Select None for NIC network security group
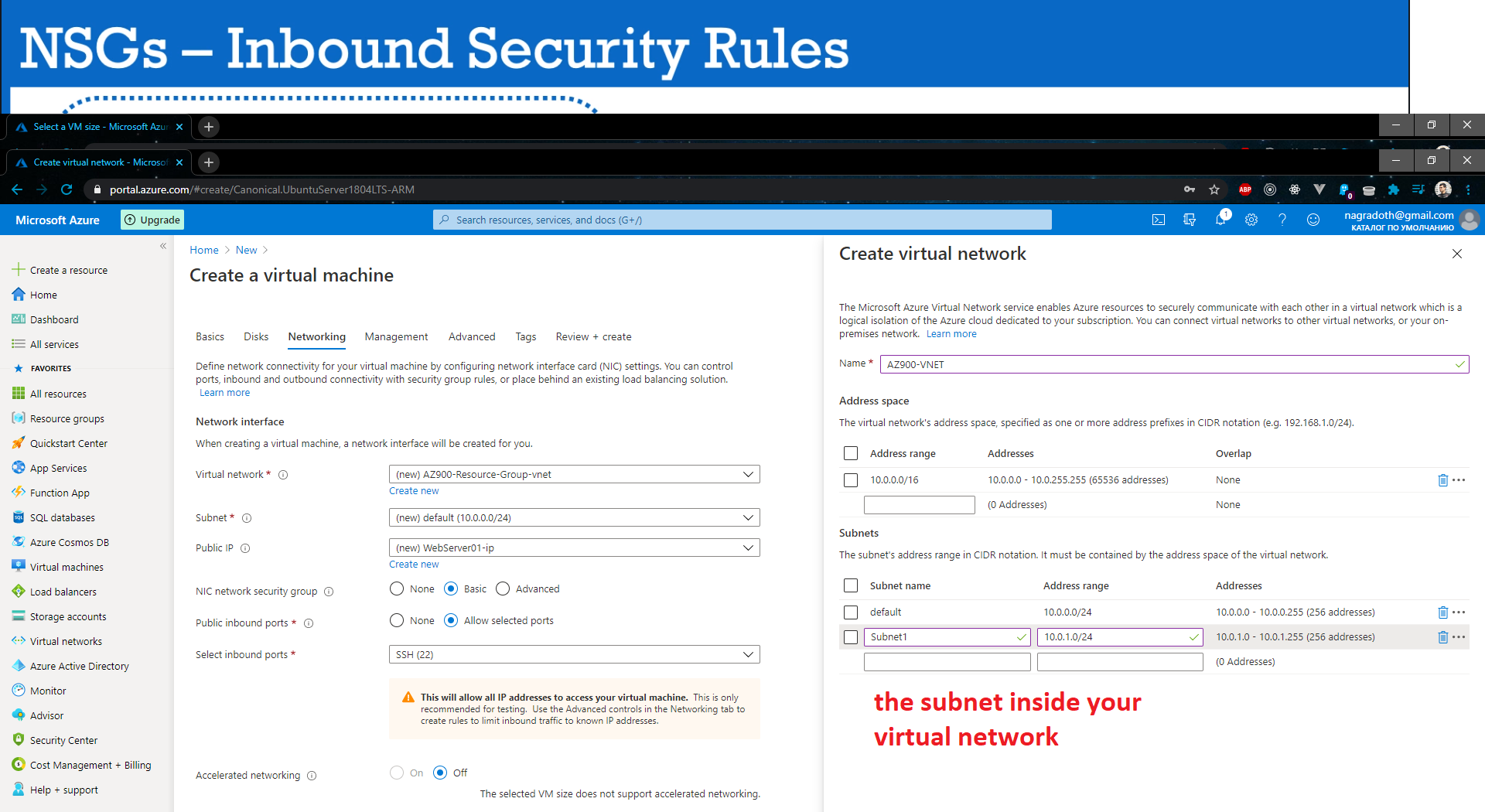 click(397, 589)
